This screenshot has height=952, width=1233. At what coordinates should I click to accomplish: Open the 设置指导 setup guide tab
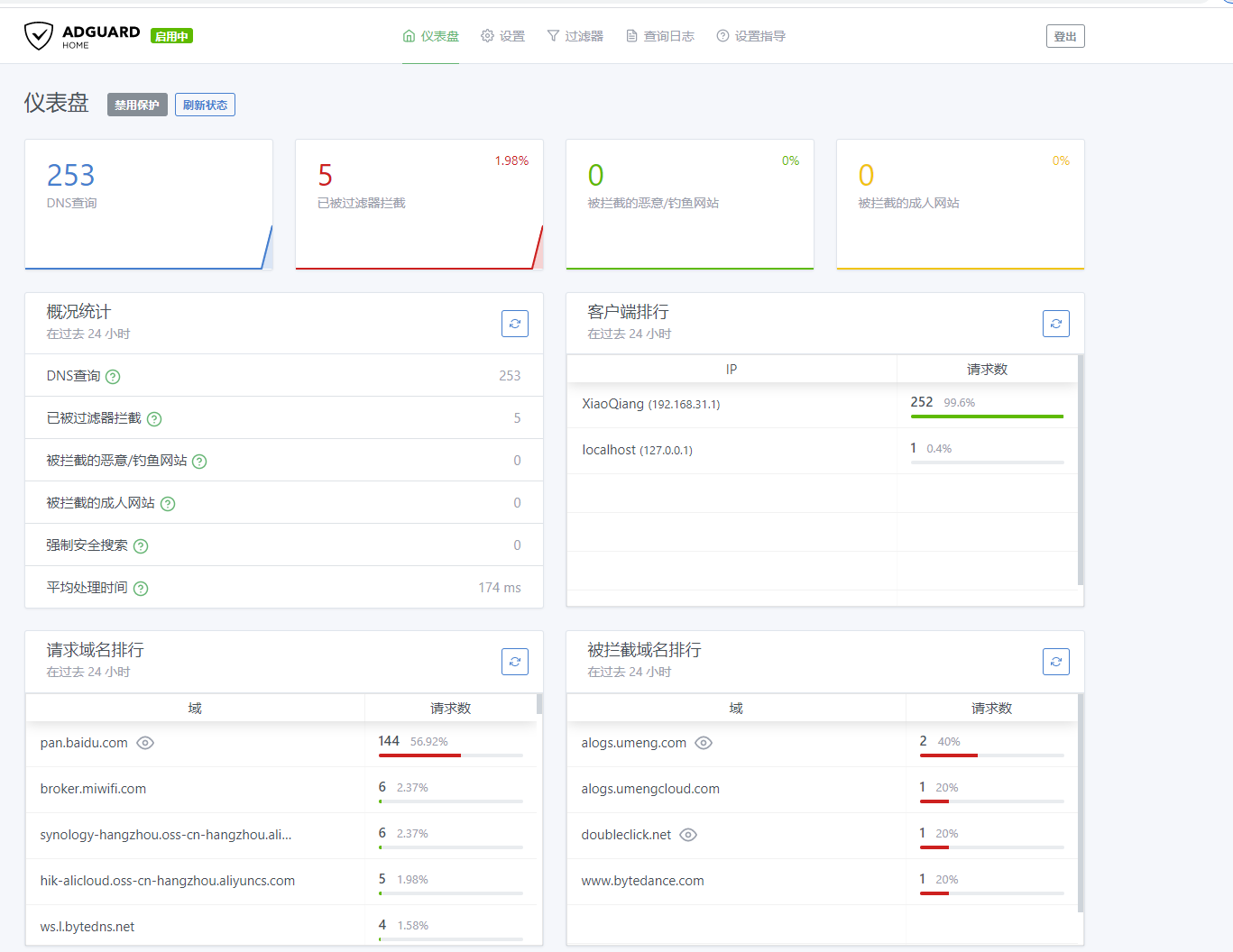[x=750, y=36]
